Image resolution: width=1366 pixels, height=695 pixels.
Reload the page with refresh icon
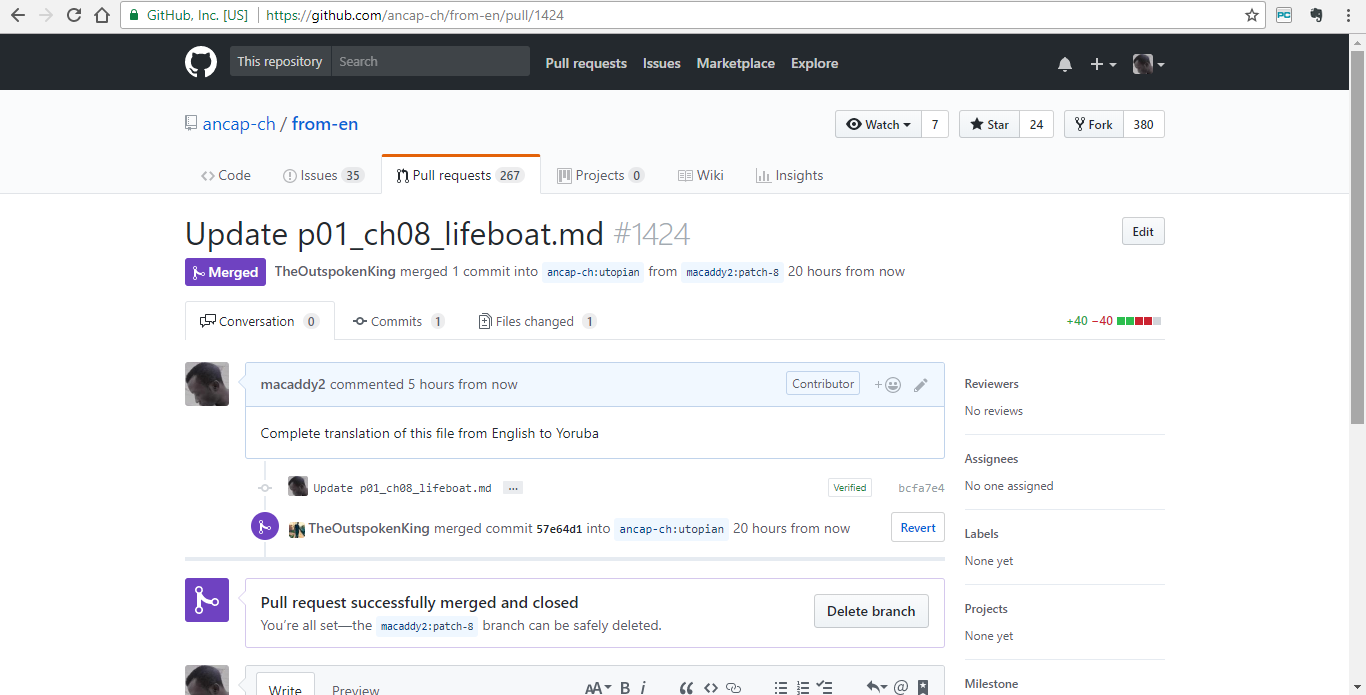tap(74, 15)
